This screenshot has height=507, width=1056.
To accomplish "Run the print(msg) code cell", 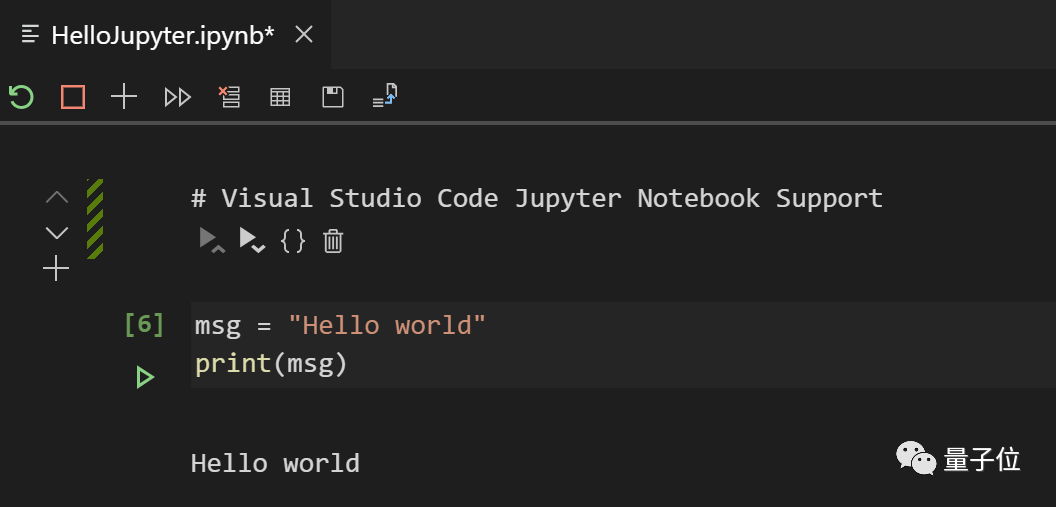I will coord(145,377).
